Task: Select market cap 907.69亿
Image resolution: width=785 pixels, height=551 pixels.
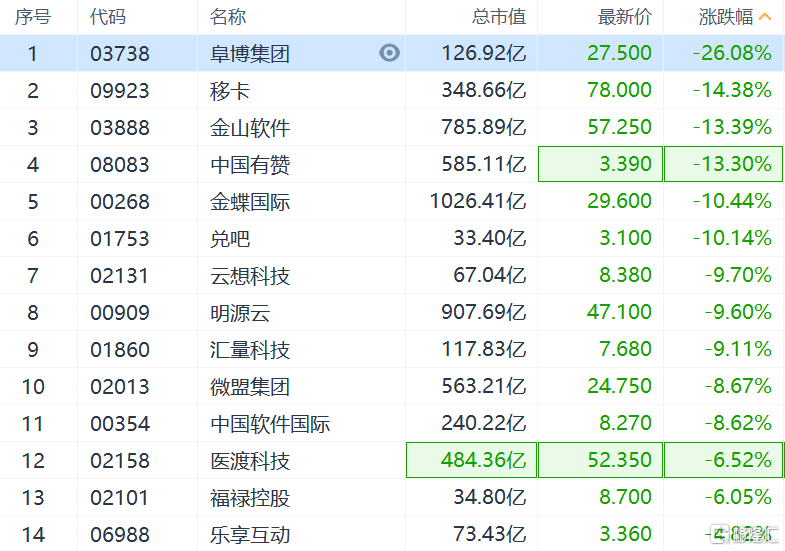Action: tap(484, 312)
